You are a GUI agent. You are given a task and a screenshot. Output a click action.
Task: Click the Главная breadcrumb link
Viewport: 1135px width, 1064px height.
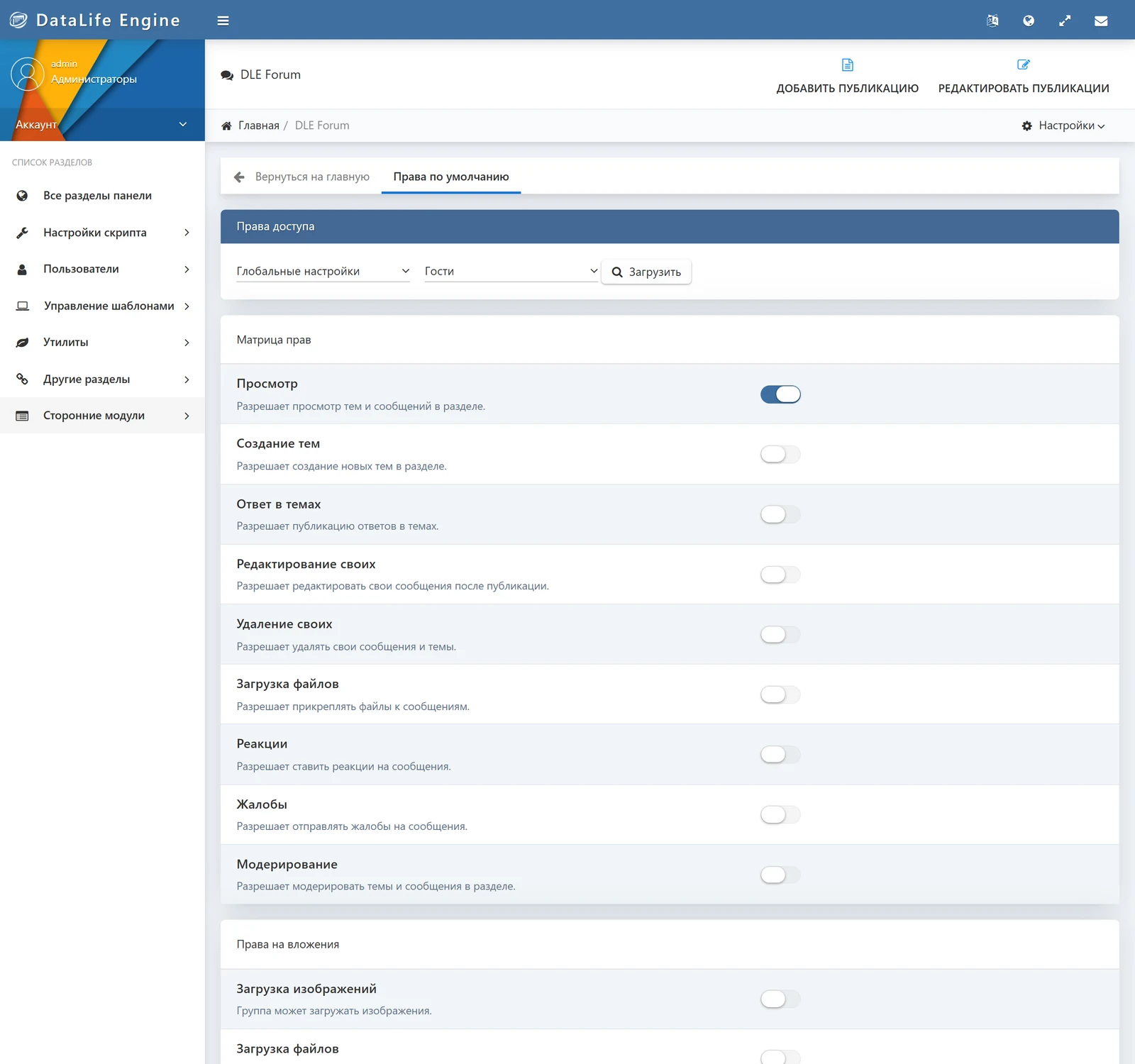pyautogui.click(x=258, y=126)
